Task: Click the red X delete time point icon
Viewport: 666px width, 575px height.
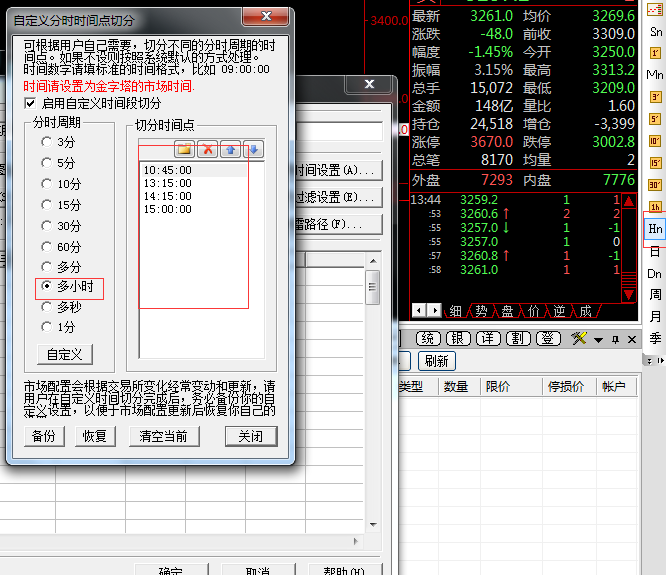Action: coord(208,150)
